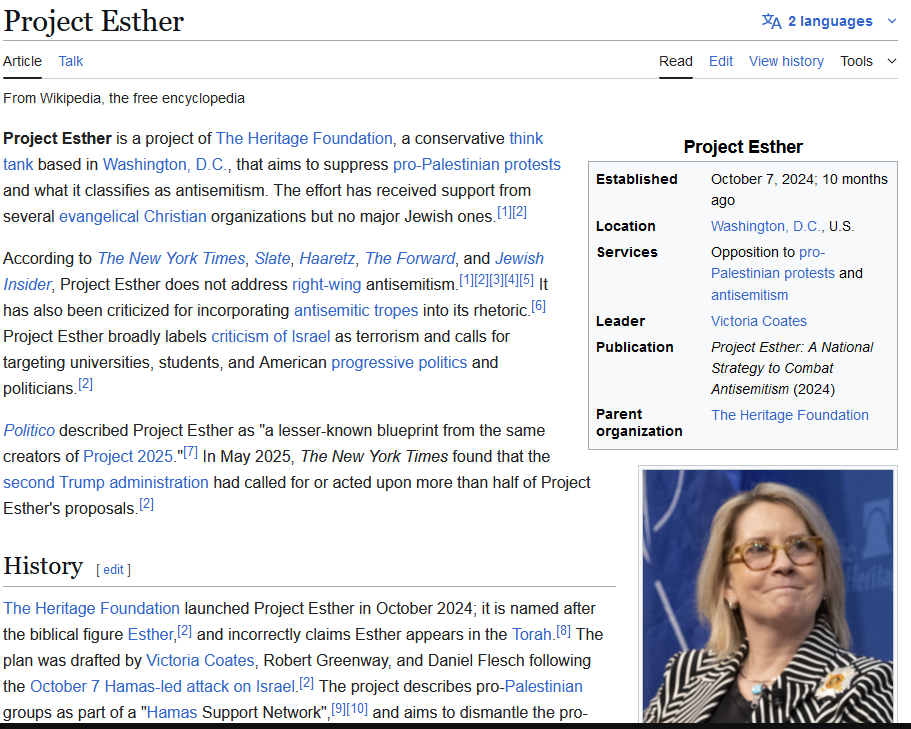
Task: Follow the progressive politics link
Action: [399, 363]
